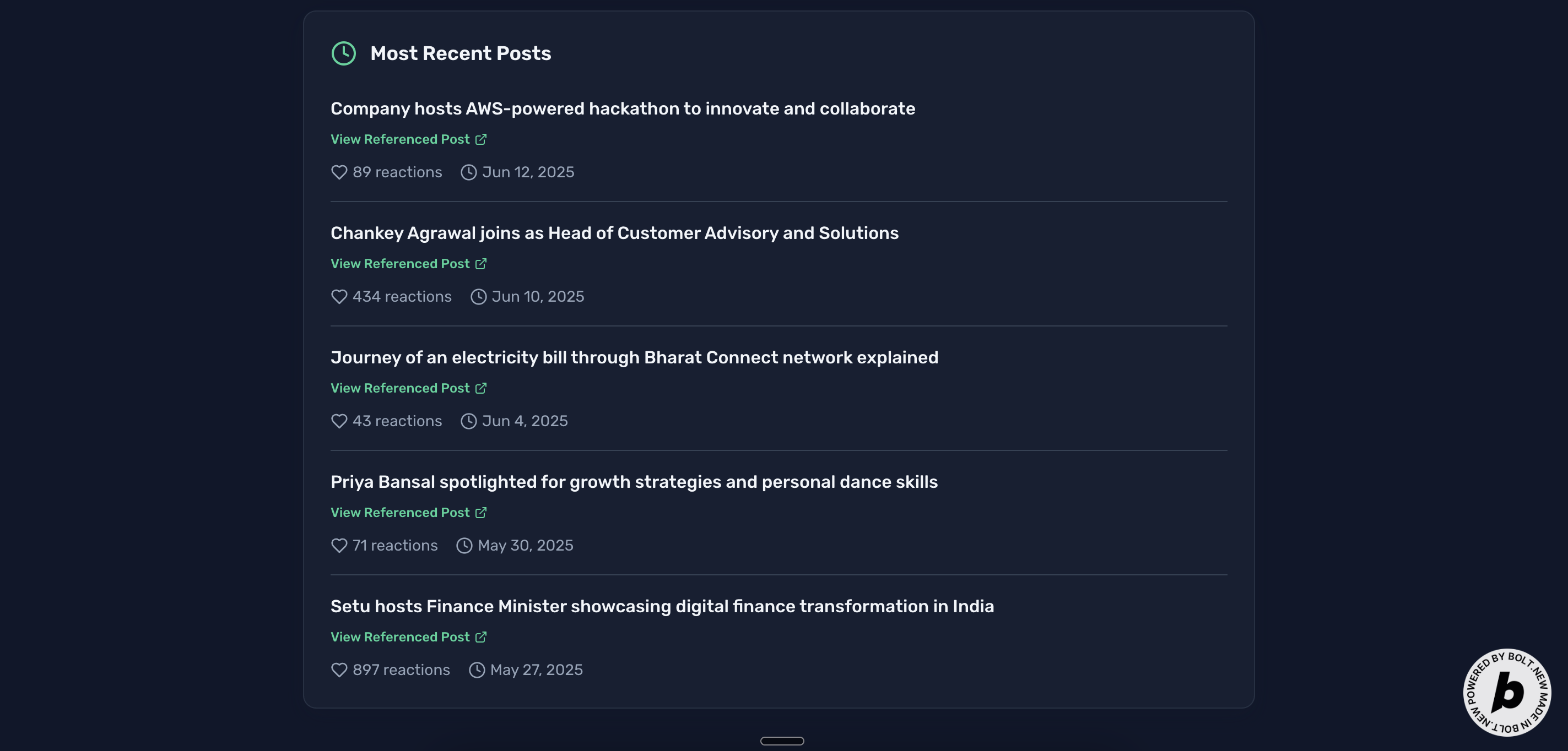This screenshot has width=1568, height=751.
Task: Open referenced post for Bharat Connect electricity bill
Action: 400,388
